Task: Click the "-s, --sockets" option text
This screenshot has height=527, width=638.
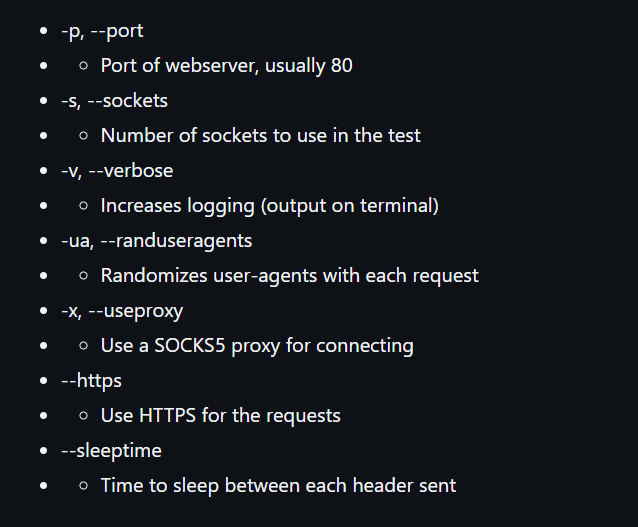Action: pyautogui.click(x=114, y=101)
